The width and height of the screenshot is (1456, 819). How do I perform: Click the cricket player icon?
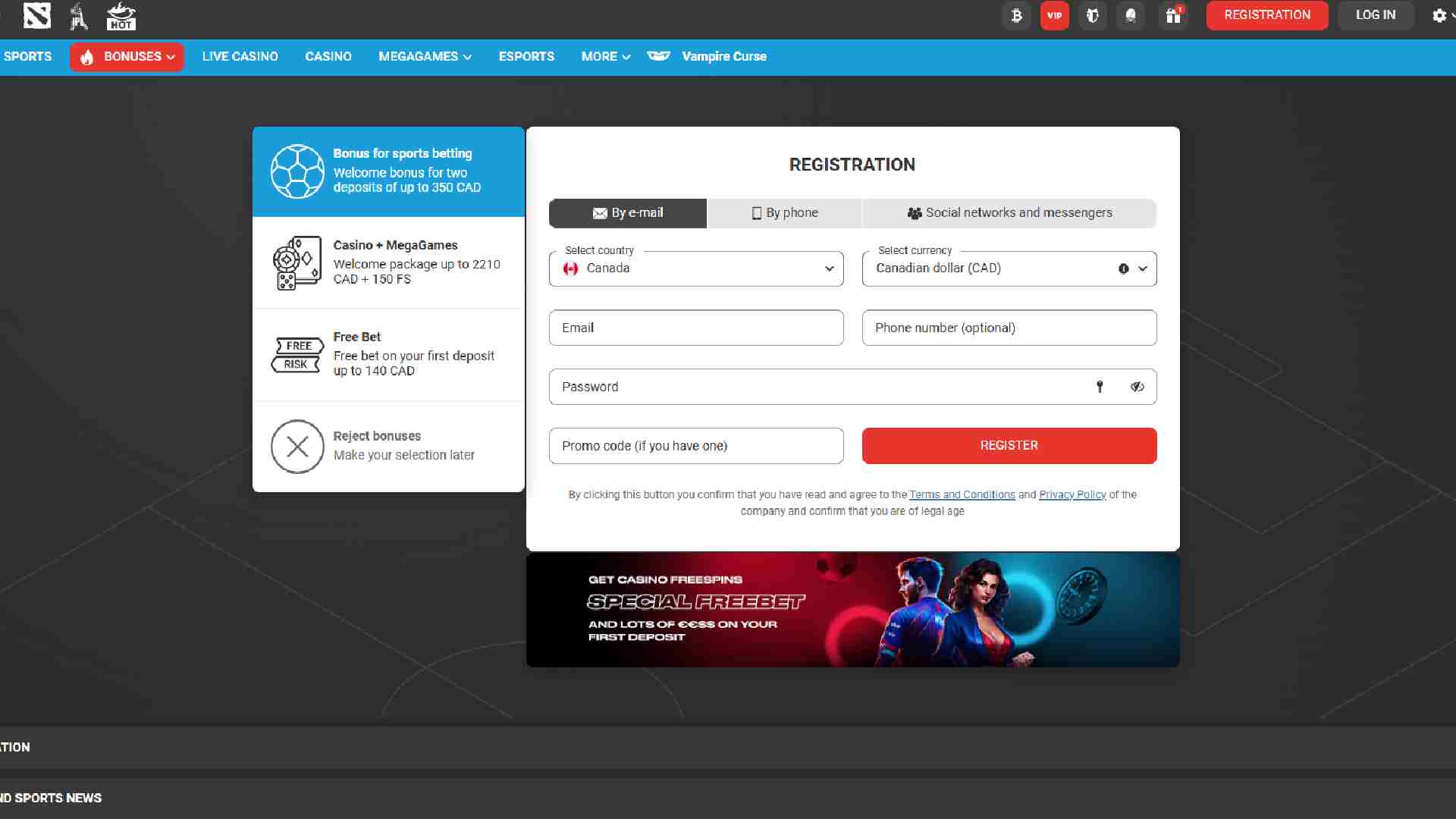[x=79, y=15]
